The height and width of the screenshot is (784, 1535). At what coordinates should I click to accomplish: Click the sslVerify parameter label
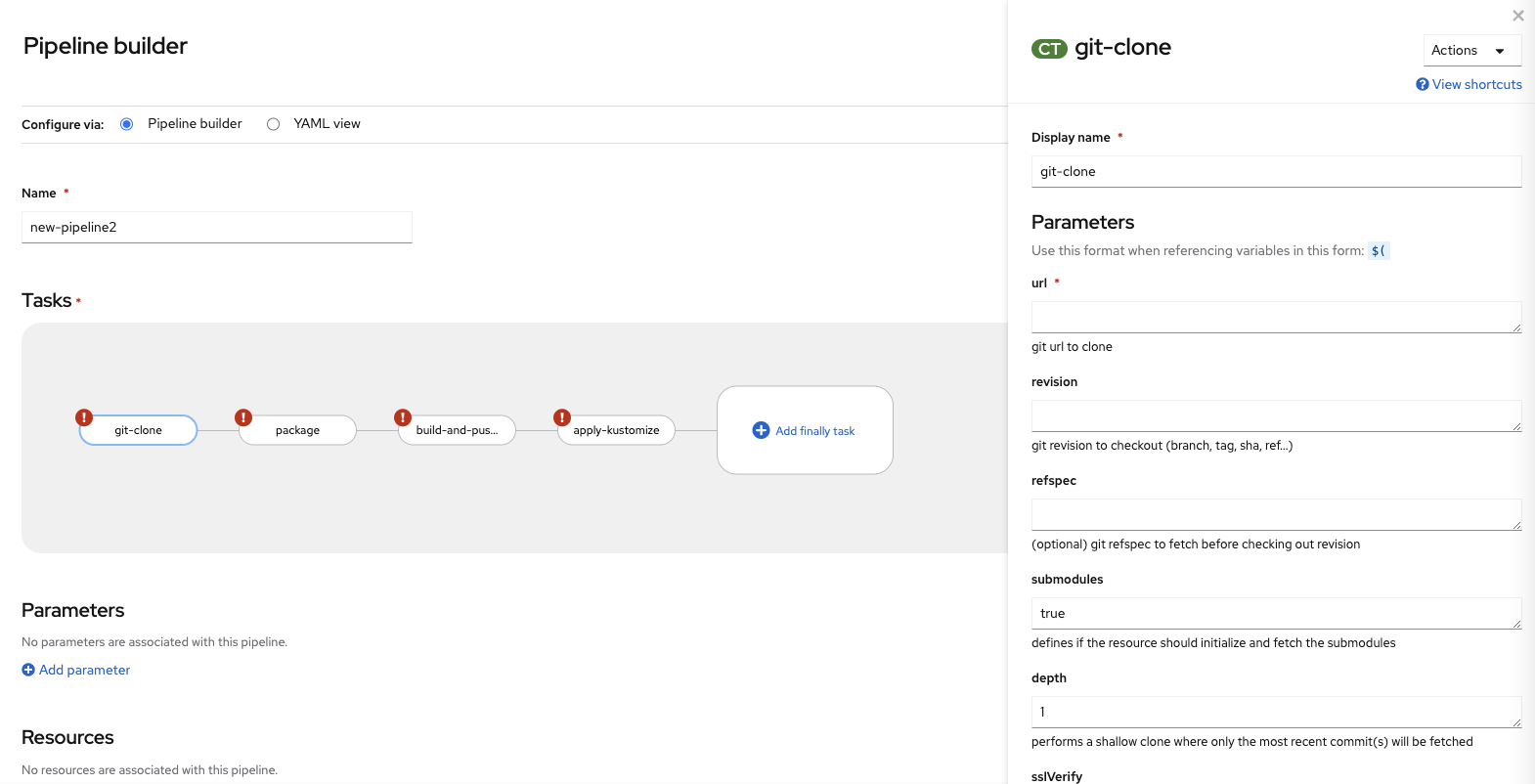pos(1057,777)
